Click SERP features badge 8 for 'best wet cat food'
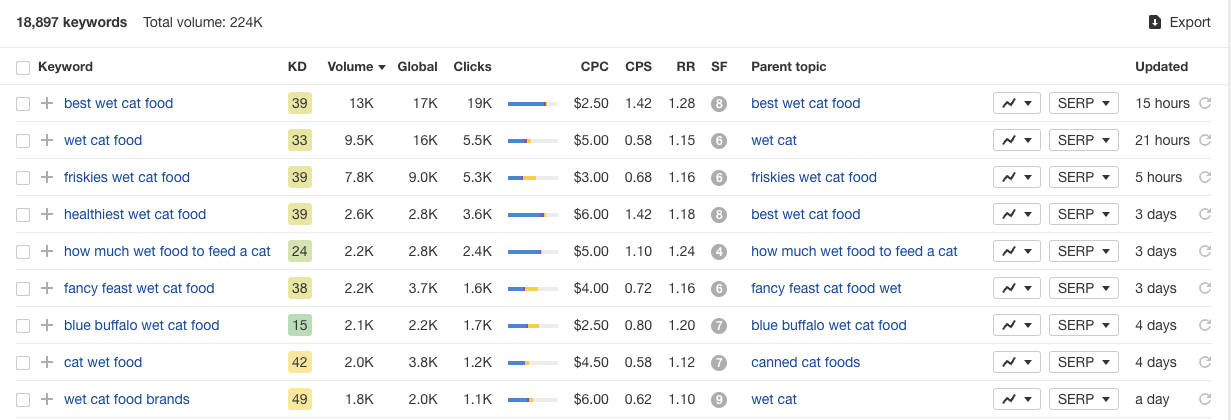The width and height of the screenshot is (1231, 420). tap(718, 103)
